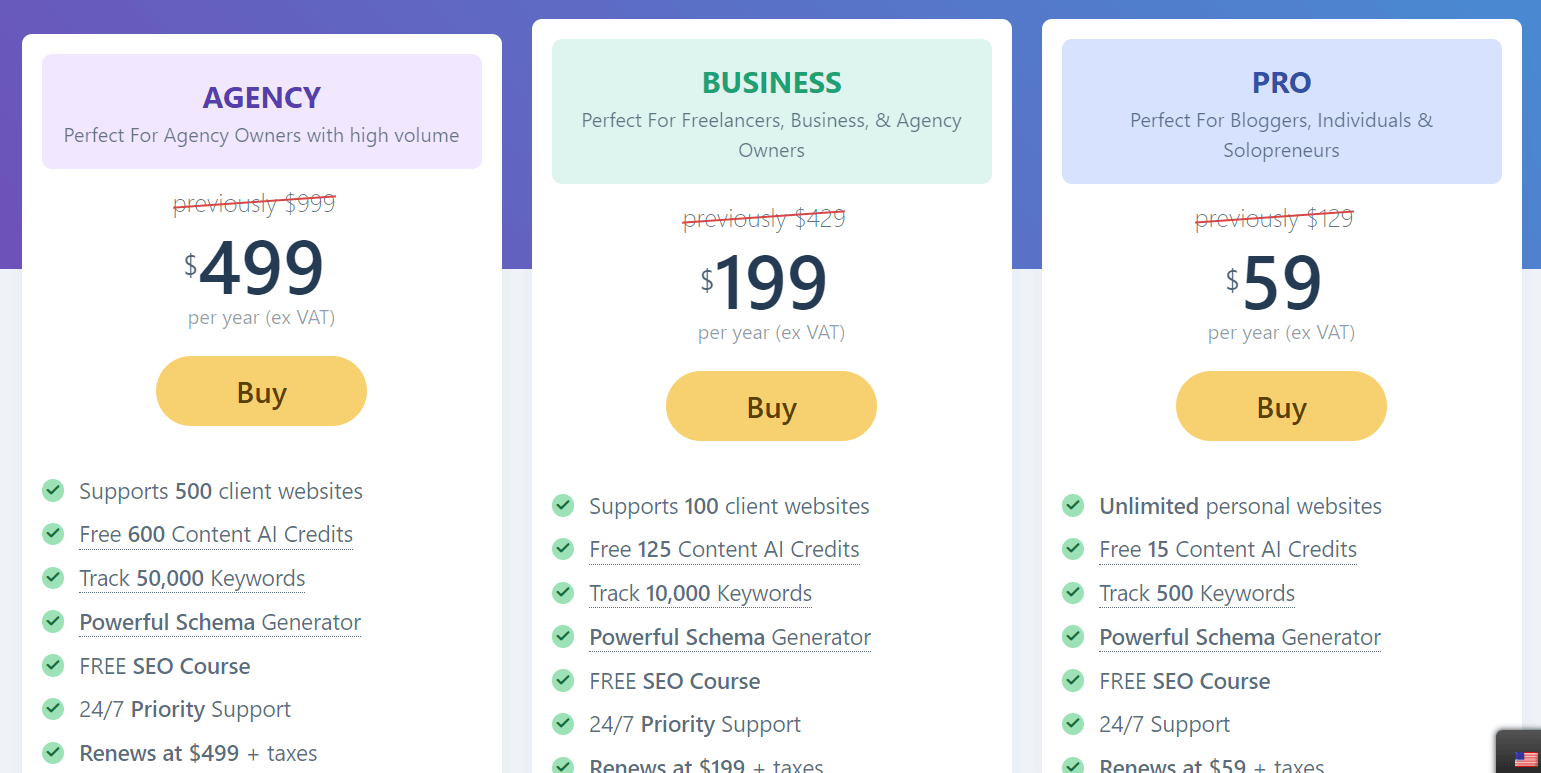The image size is (1541, 773).
Task: Open Powerful Schema Generator link in Agency
Action: [219, 622]
